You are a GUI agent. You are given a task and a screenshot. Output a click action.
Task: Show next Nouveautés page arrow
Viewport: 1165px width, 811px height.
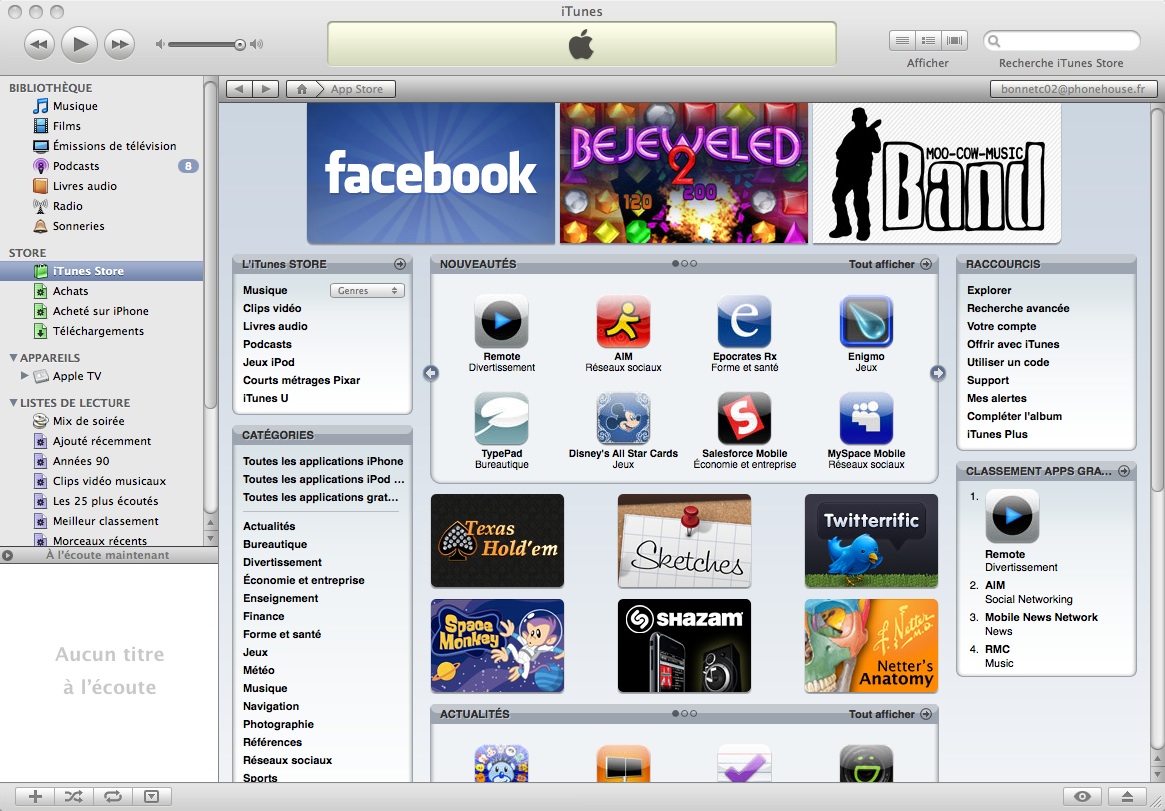click(938, 373)
